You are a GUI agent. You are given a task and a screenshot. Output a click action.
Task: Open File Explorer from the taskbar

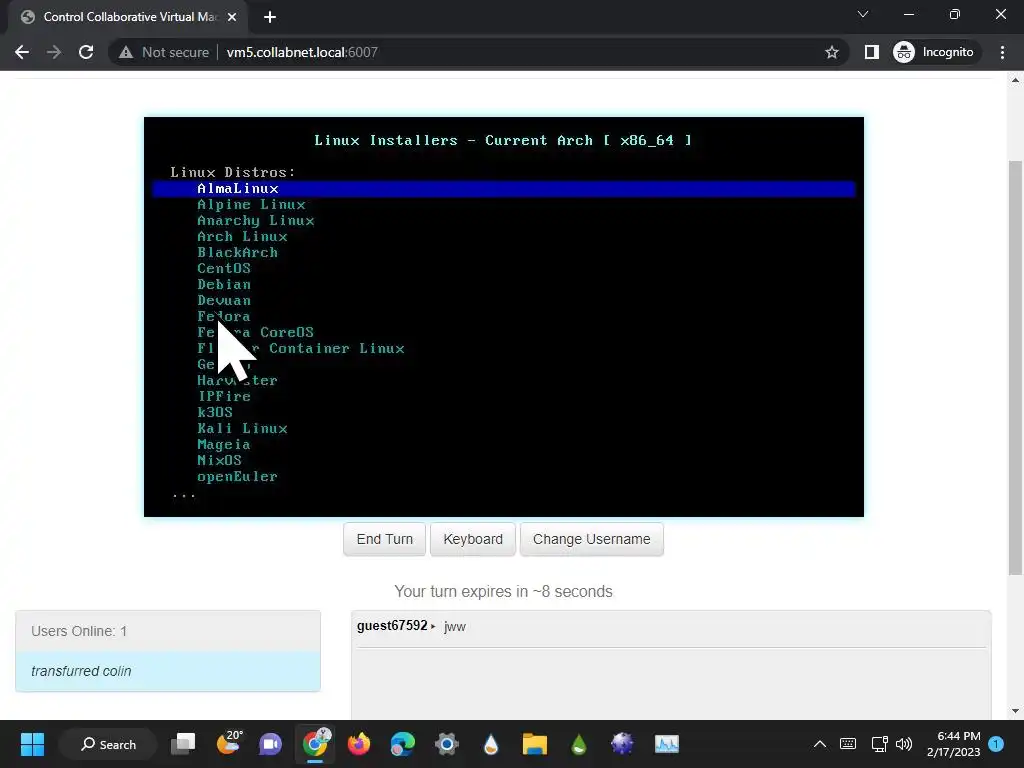click(x=535, y=744)
